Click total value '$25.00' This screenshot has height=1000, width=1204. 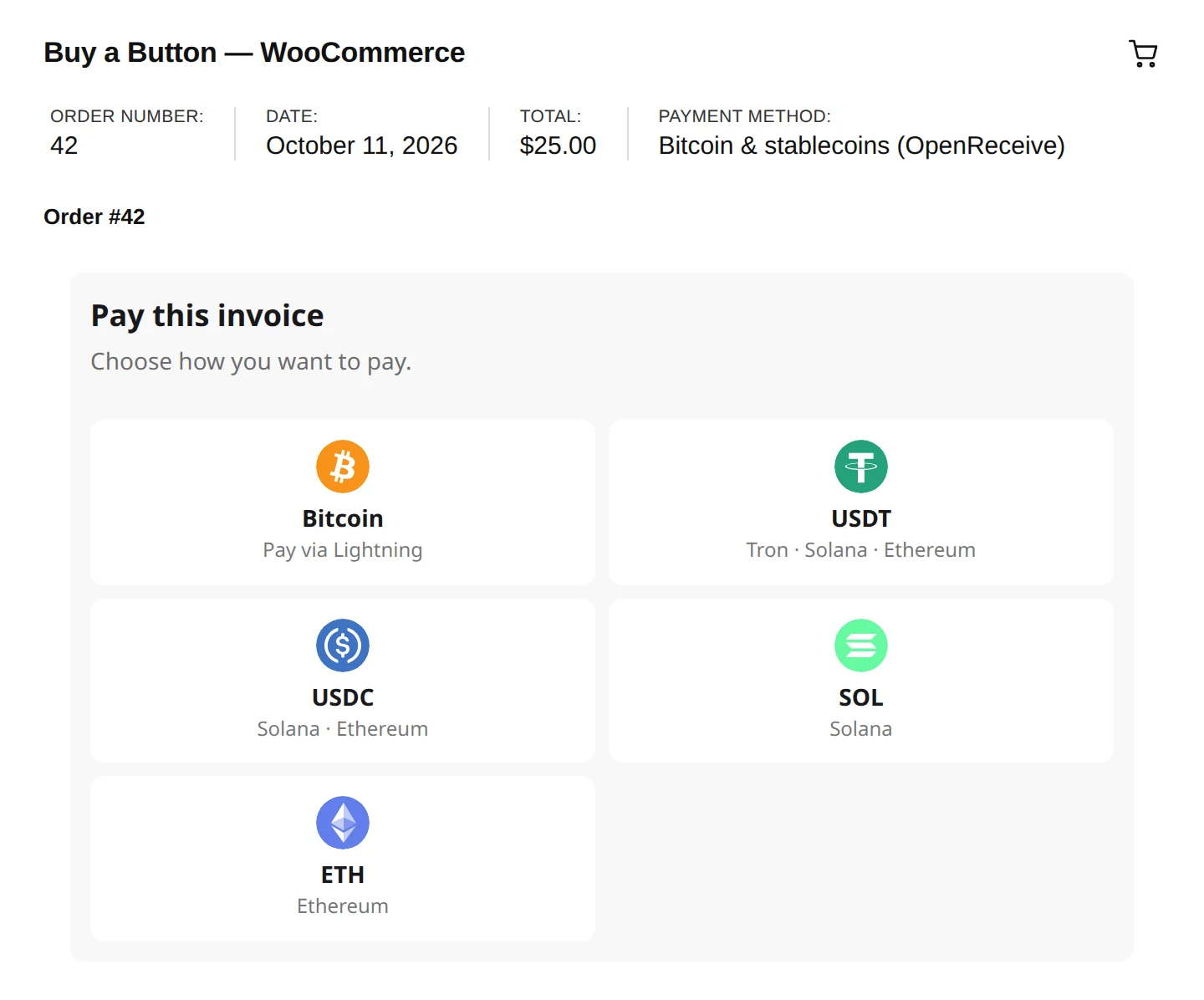click(x=559, y=145)
